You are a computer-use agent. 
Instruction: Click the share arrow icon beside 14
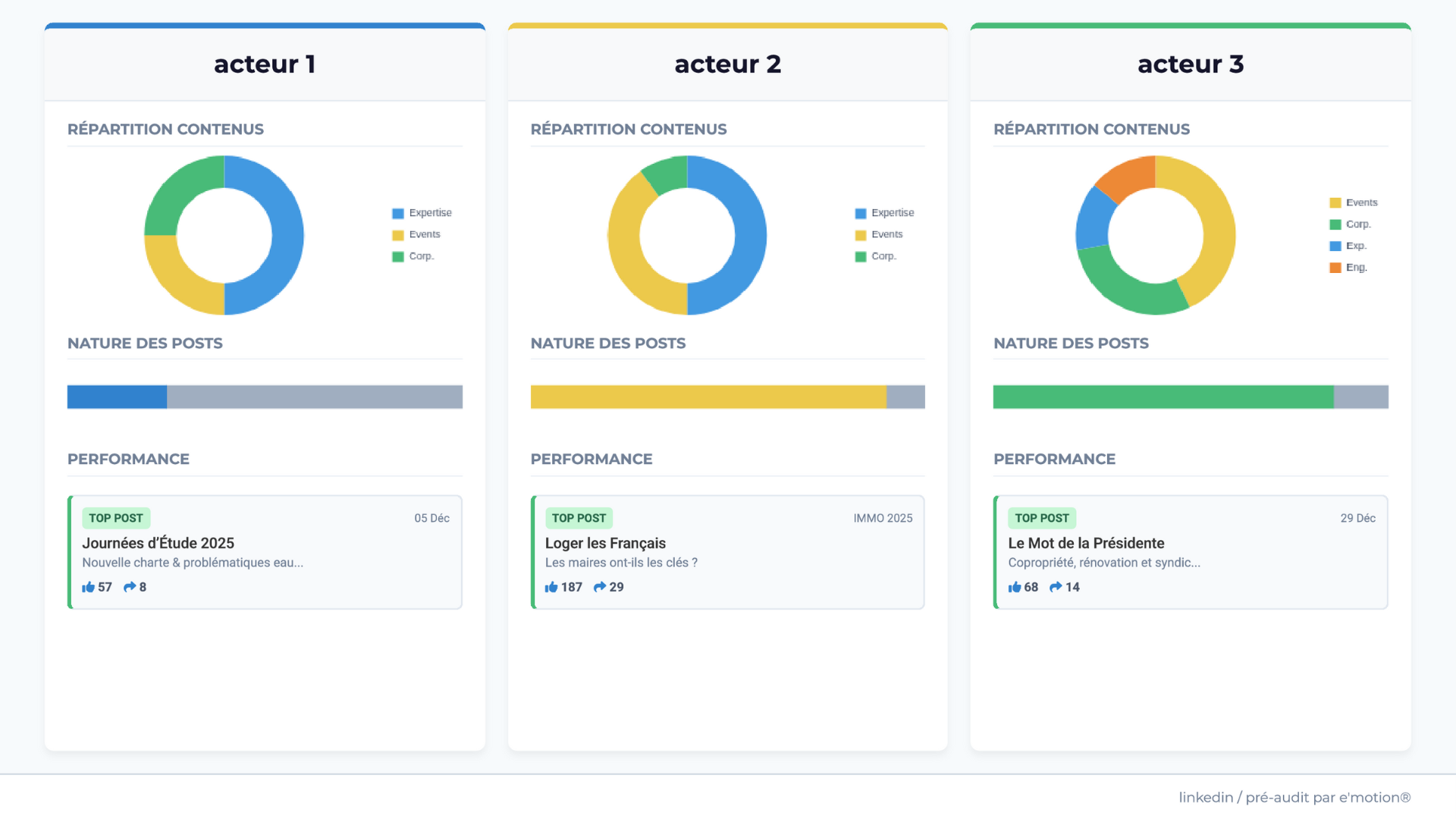click(x=1056, y=587)
